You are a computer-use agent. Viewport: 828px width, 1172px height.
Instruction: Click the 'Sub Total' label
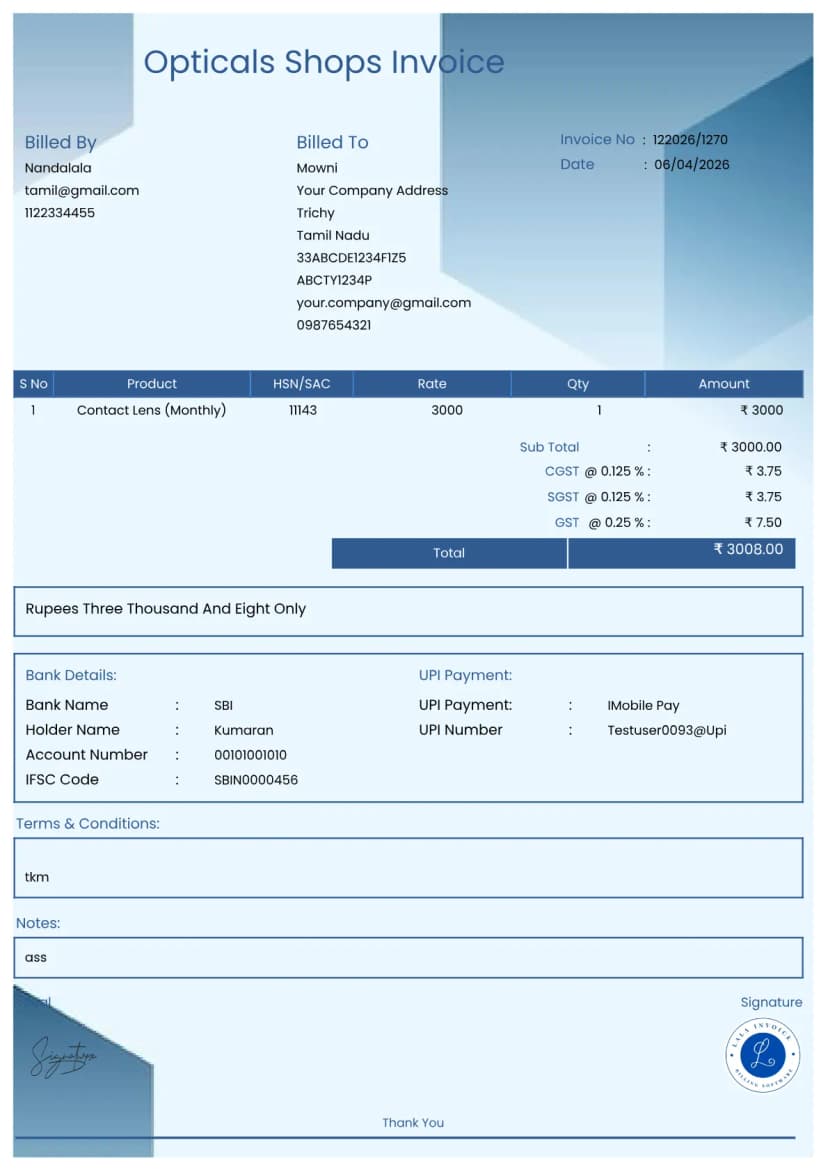pyautogui.click(x=549, y=447)
